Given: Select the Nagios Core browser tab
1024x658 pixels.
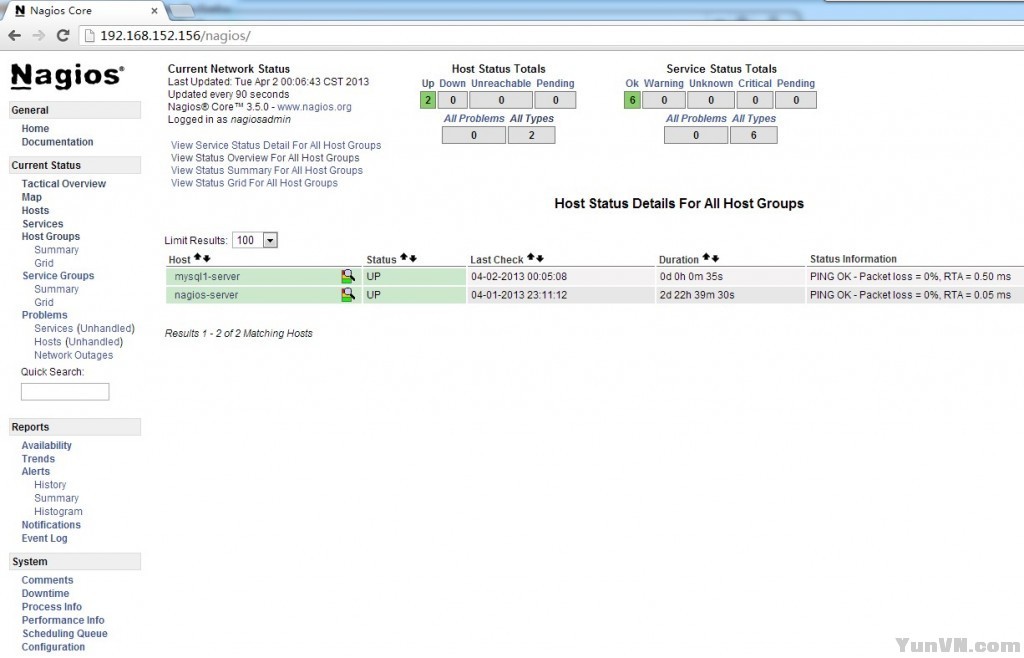Looking at the screenshot, I should (85, 10).
